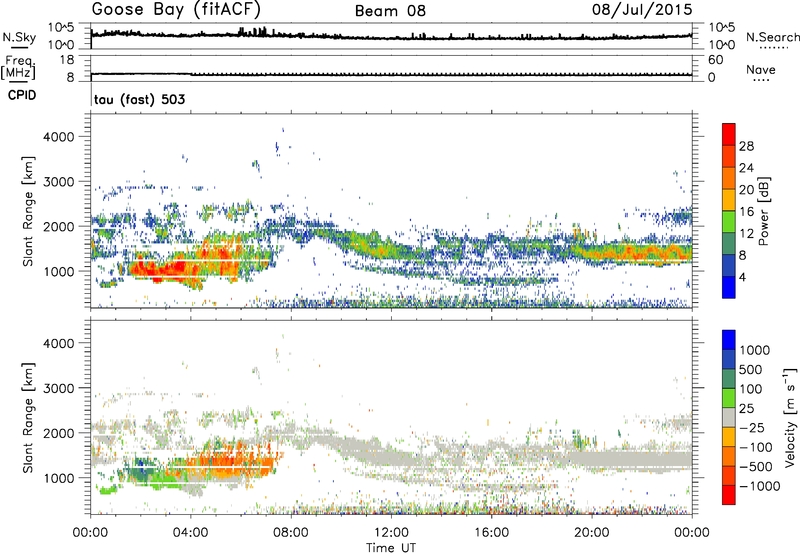Click the 'Time UT' axis title
The height and width of the screenshot is (554, 800).
pyautogui.click(x=391, y=548)
